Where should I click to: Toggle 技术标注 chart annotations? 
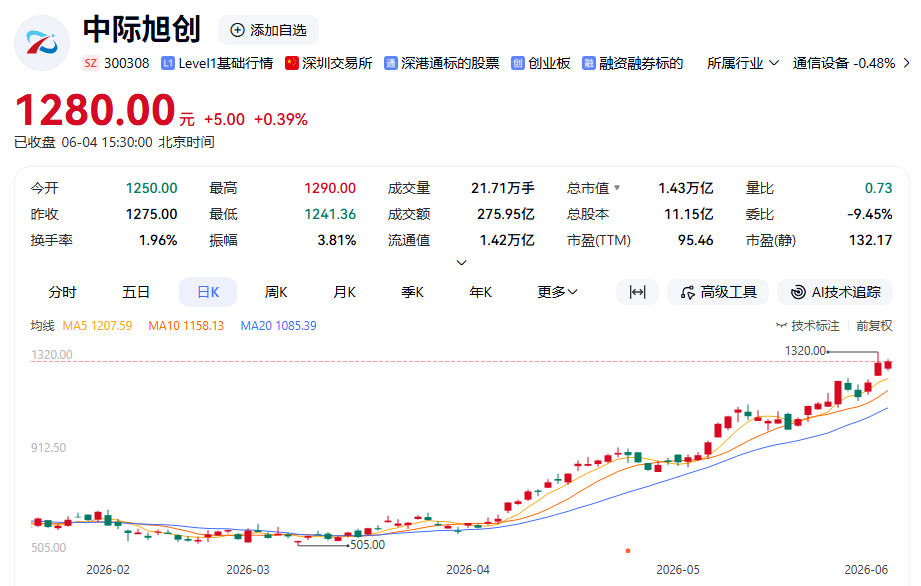(807, 326)
